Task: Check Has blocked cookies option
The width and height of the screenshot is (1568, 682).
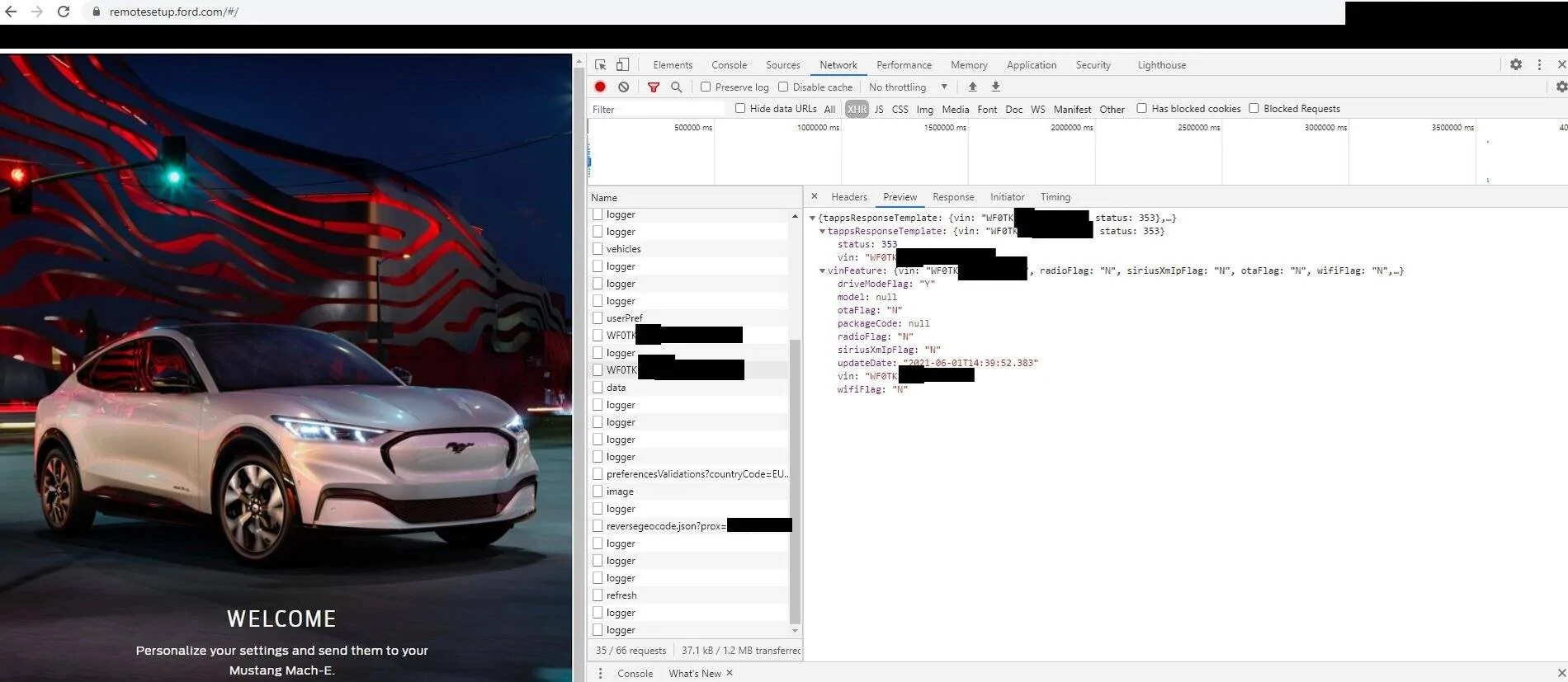Action: pyautogui.click(x=1142, y=108)
